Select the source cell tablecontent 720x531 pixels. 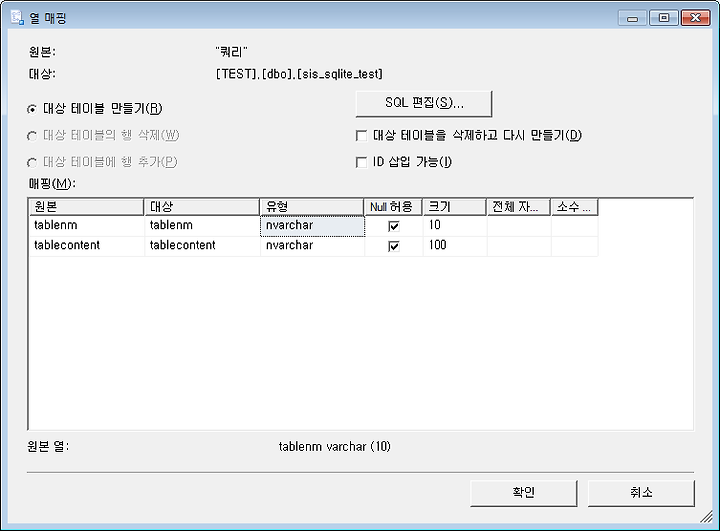(x=86, y=246)
